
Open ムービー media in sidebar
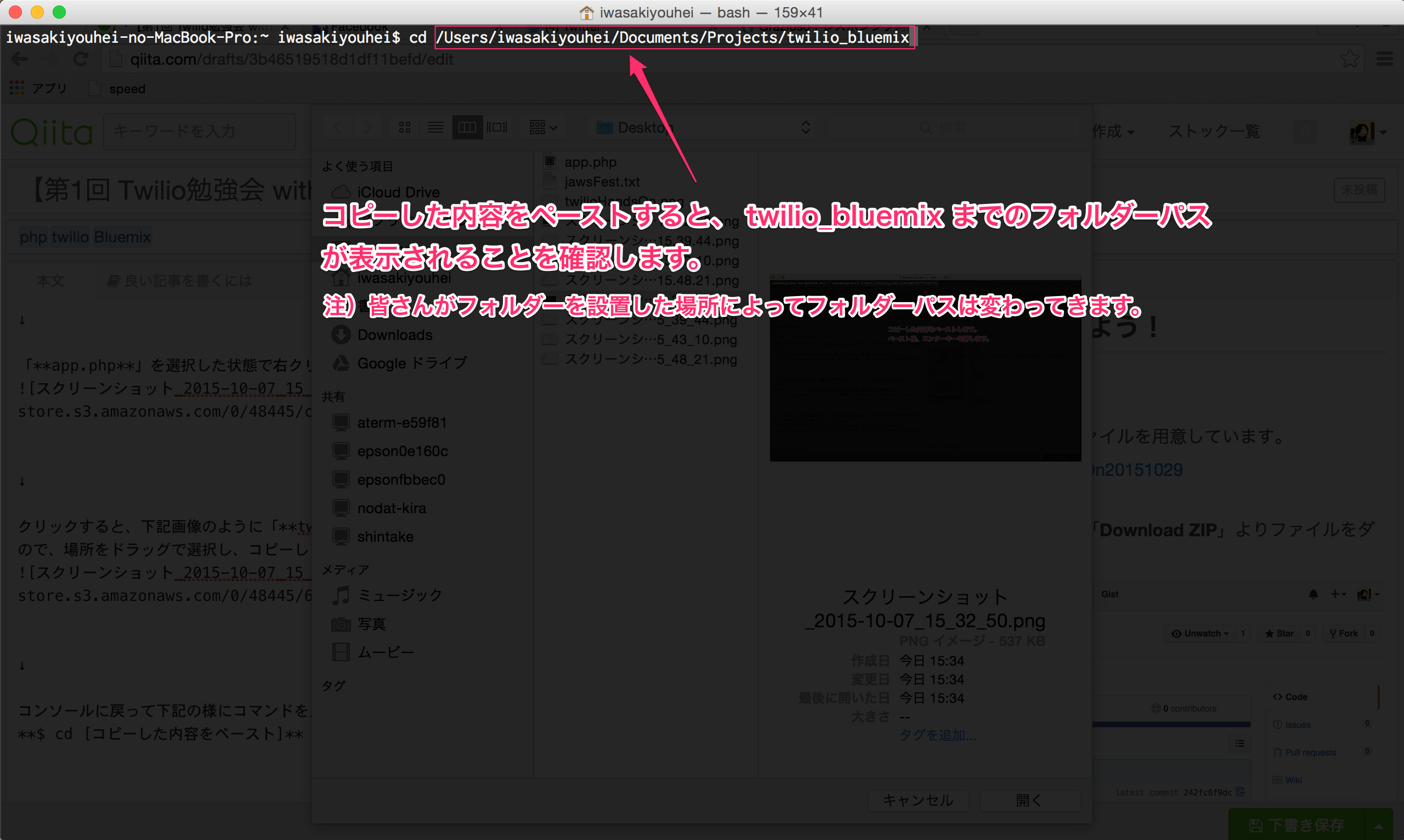372,652
